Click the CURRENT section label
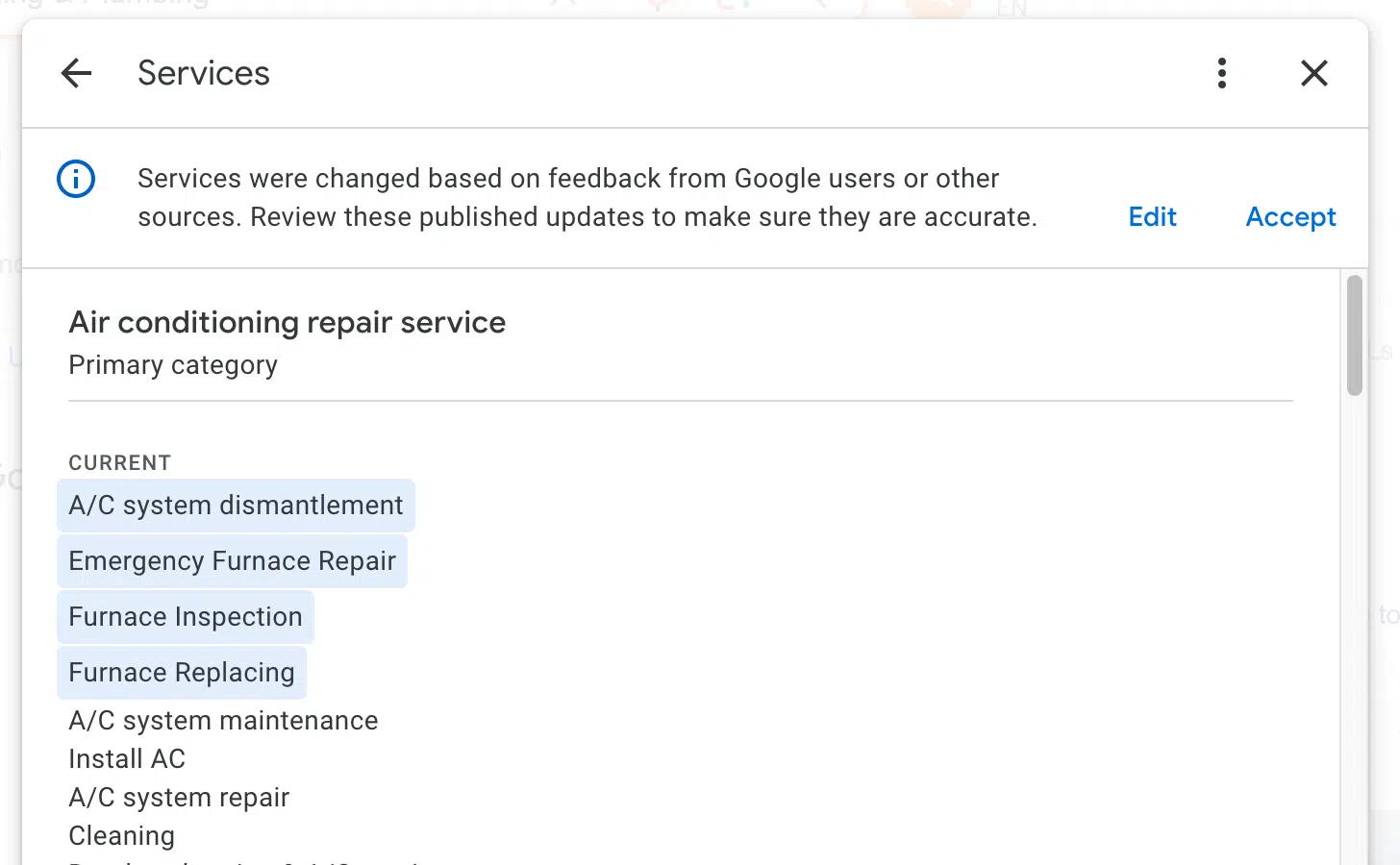The width and height of the screenshot is (1400, 865). pos(120,463)
